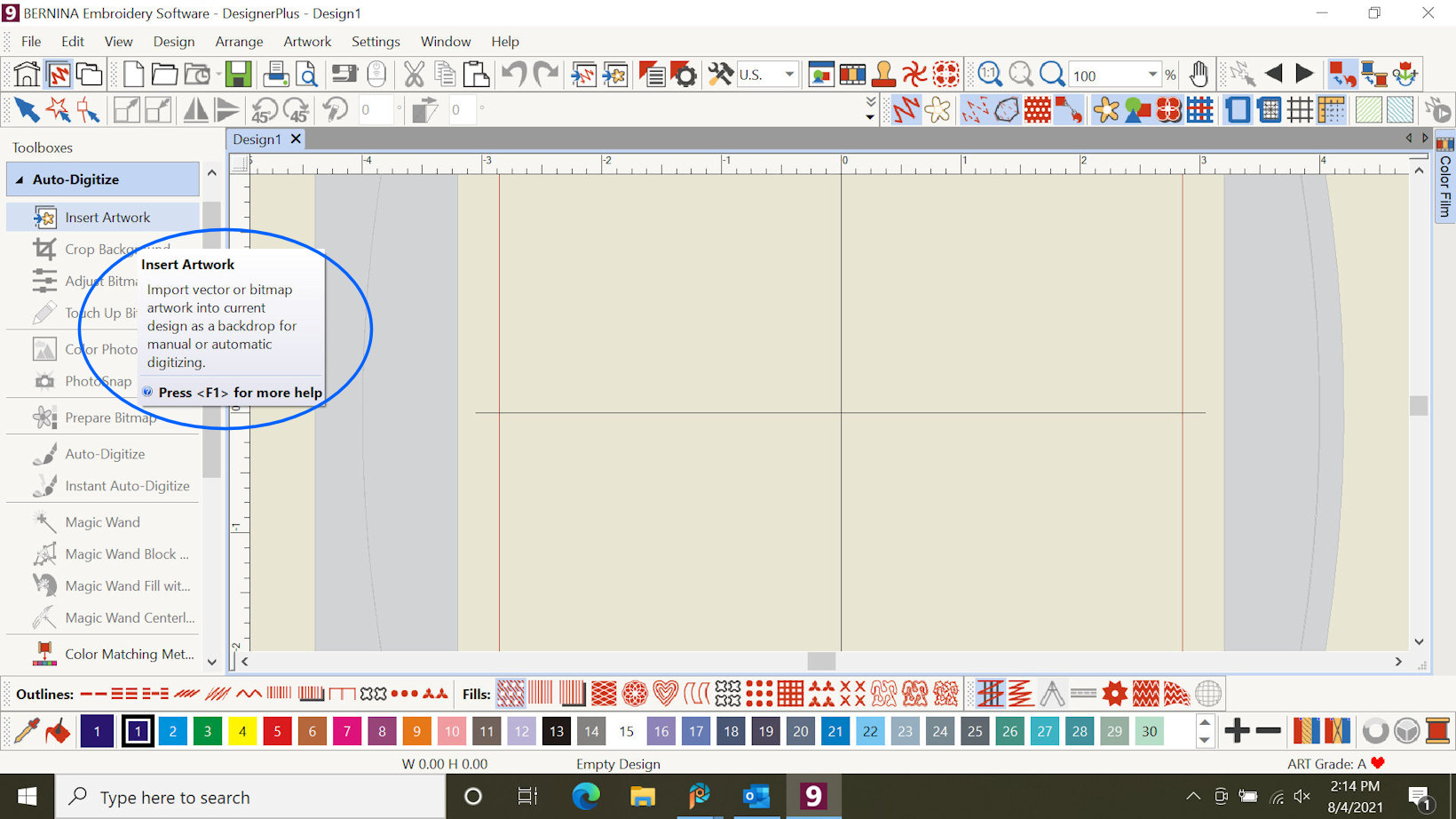Toggle the grid display icon
This screenshot has height=819, width=1456.
[x=1300, y=110]
